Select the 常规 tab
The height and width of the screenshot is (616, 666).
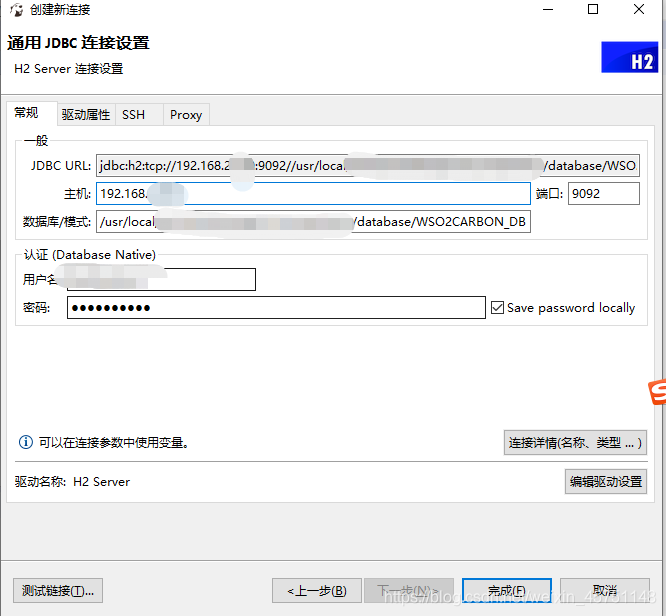(32, 113)
